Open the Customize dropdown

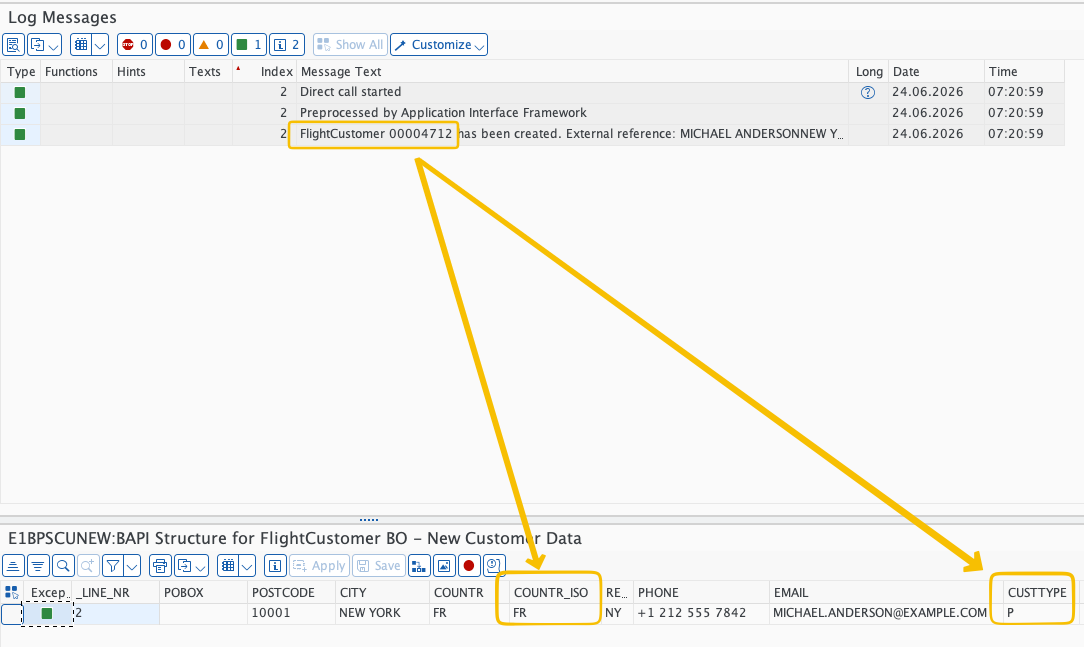(439, 45)
